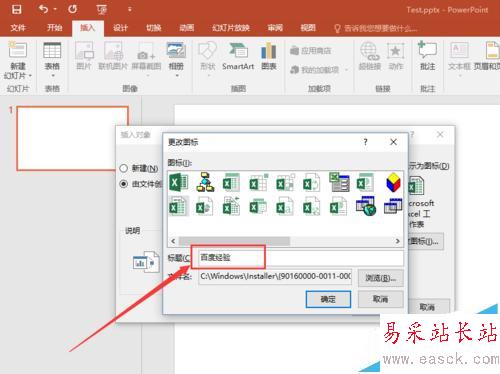Open the 审阅 ribbon tab
This screenshot has width=500, height=374.
coord(275,28)
